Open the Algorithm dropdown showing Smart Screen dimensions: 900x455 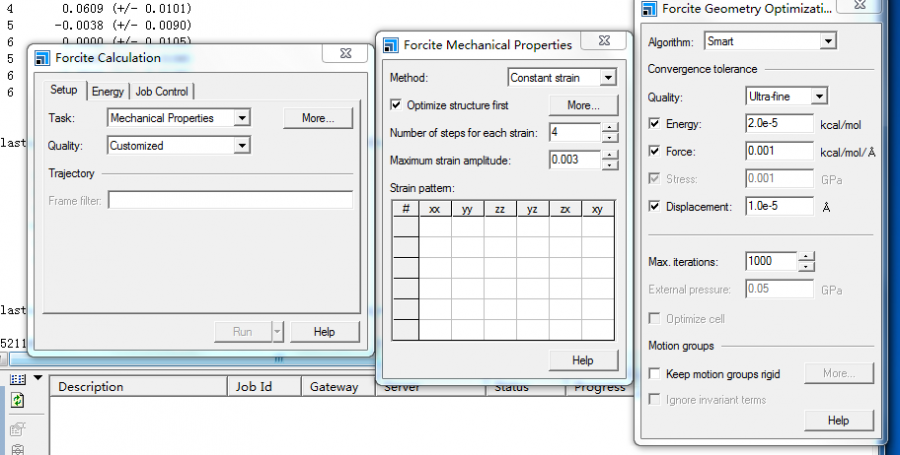point(770,41)
